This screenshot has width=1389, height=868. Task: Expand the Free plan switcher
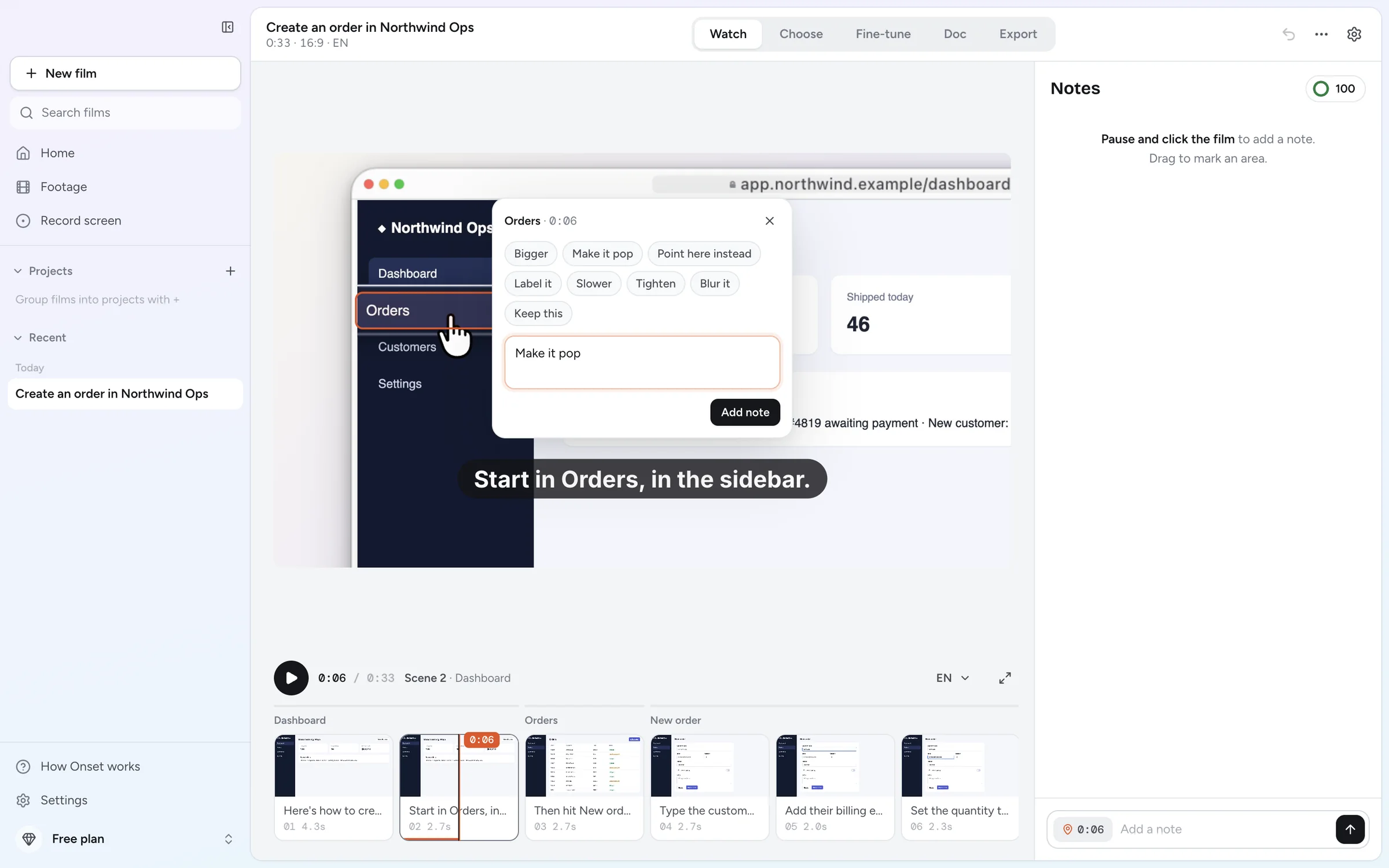[125, 839]
